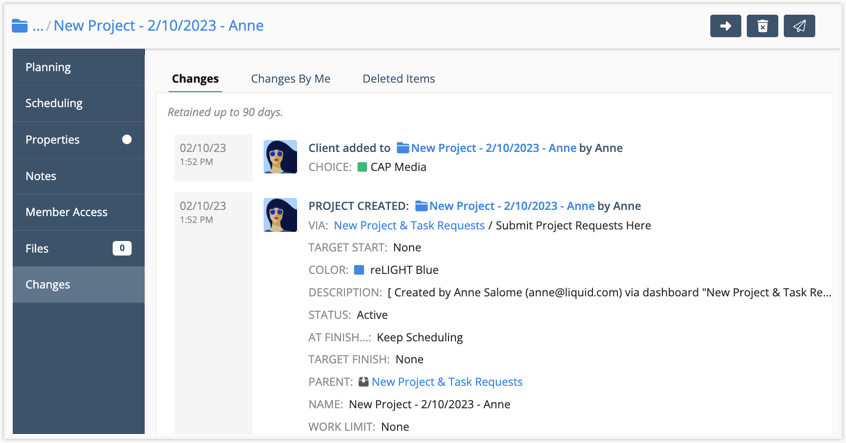Image resolution: width=846 pixels, height=443 pixels.
Task: Click the blue folder icon in breadcrumb
Action: coord(20,26)
